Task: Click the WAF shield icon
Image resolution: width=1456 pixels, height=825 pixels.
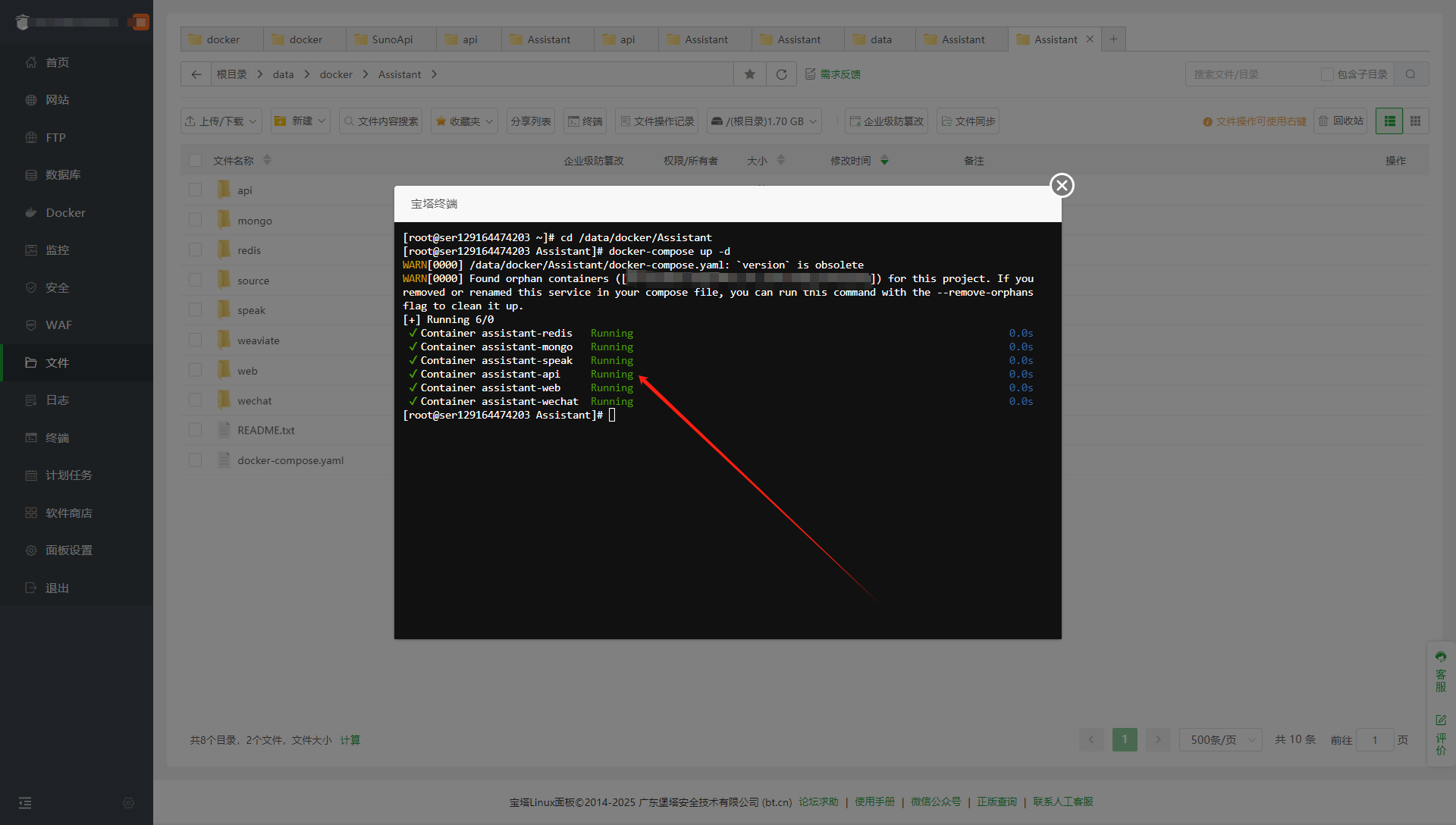Action: coord(31,325)
